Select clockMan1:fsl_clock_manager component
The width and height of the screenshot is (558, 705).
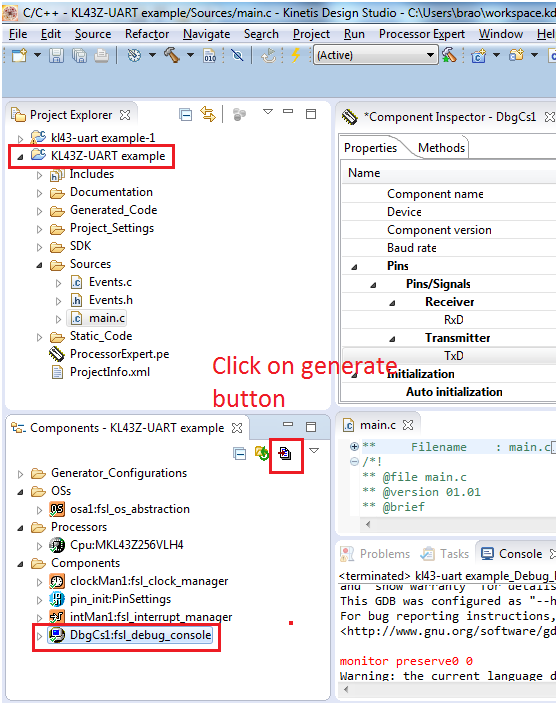pyautogui.click(x=138, y=581)
